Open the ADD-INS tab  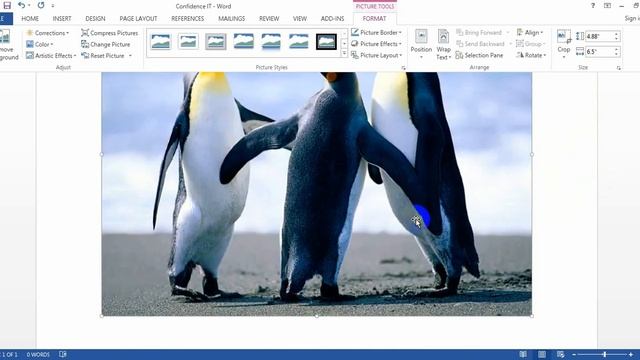click(x=332, y=19)
